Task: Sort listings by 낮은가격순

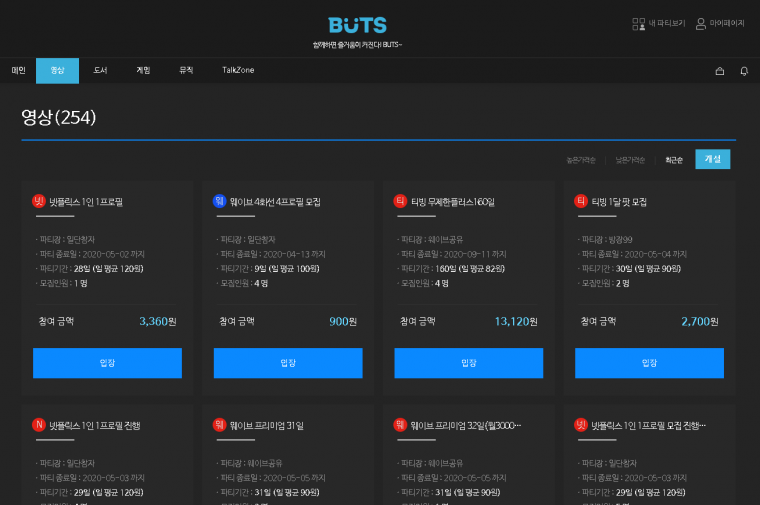Action: click(630, 160)
